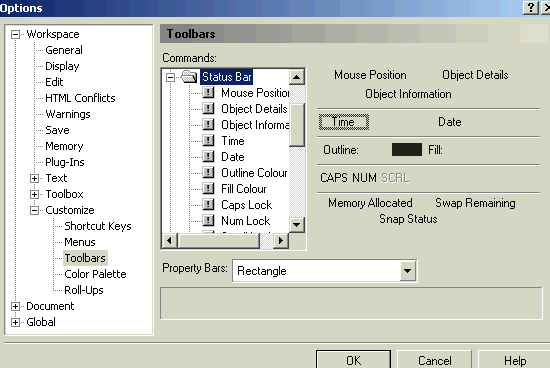Click the commands list scroll down arrow
The image size is (550, 368).
tap(297, 225)
